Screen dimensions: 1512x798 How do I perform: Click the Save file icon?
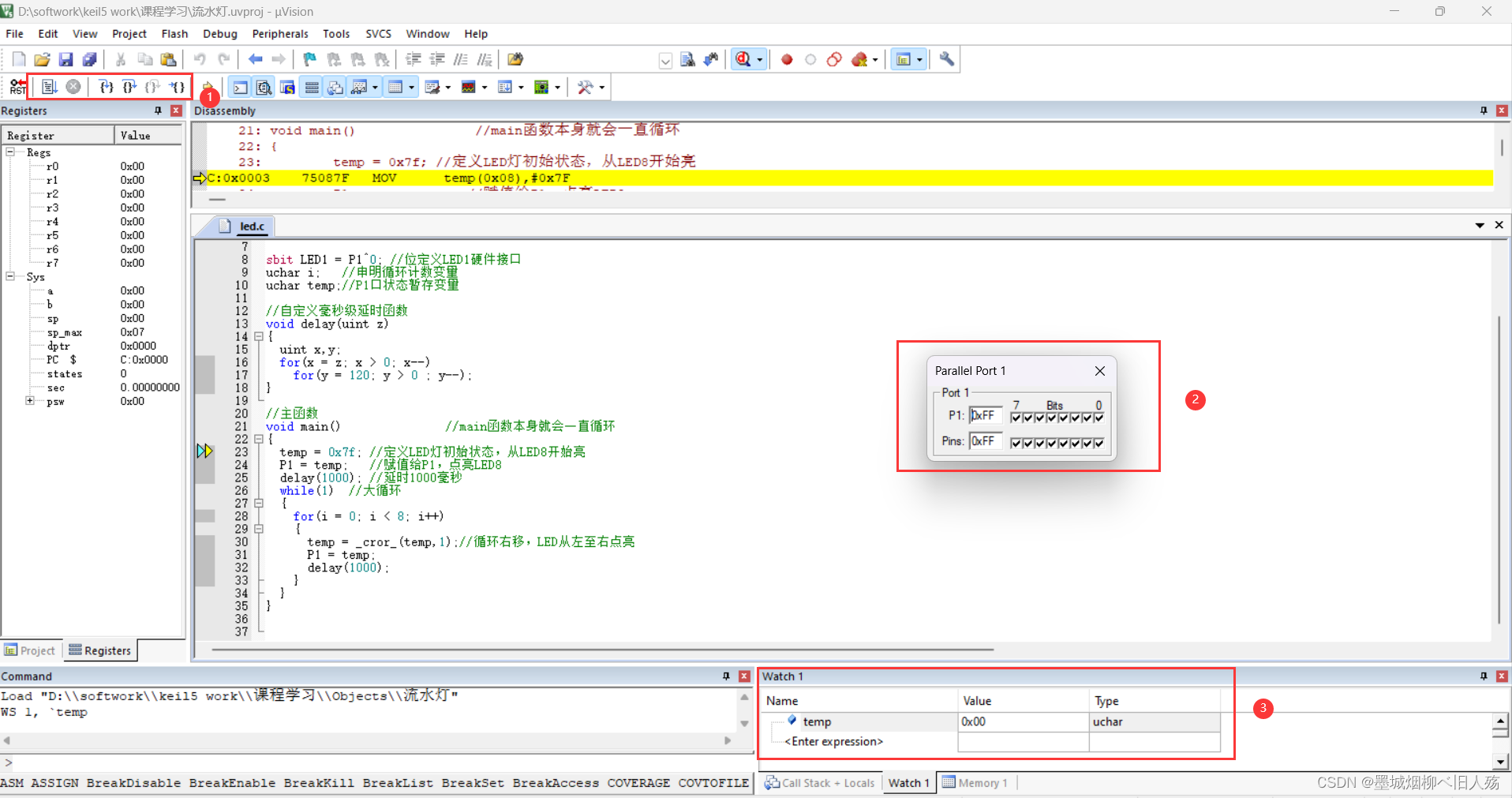coord(65,59)
